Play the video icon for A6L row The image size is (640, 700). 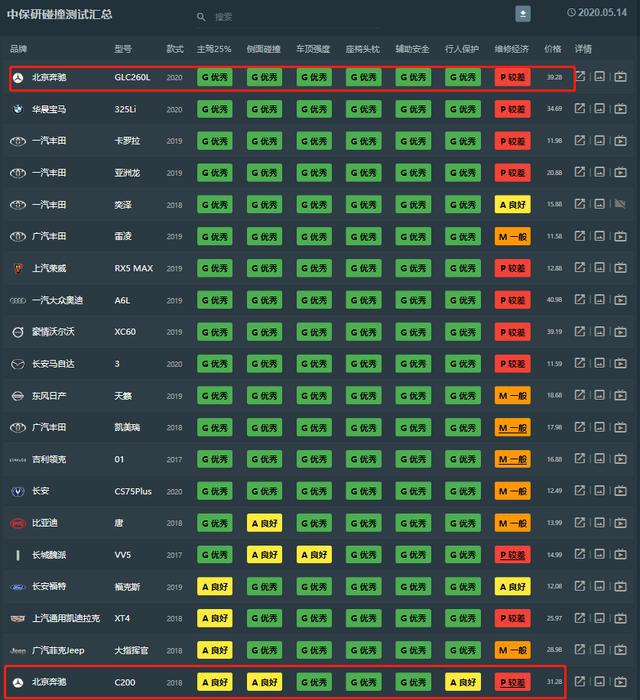coord(620,300)
